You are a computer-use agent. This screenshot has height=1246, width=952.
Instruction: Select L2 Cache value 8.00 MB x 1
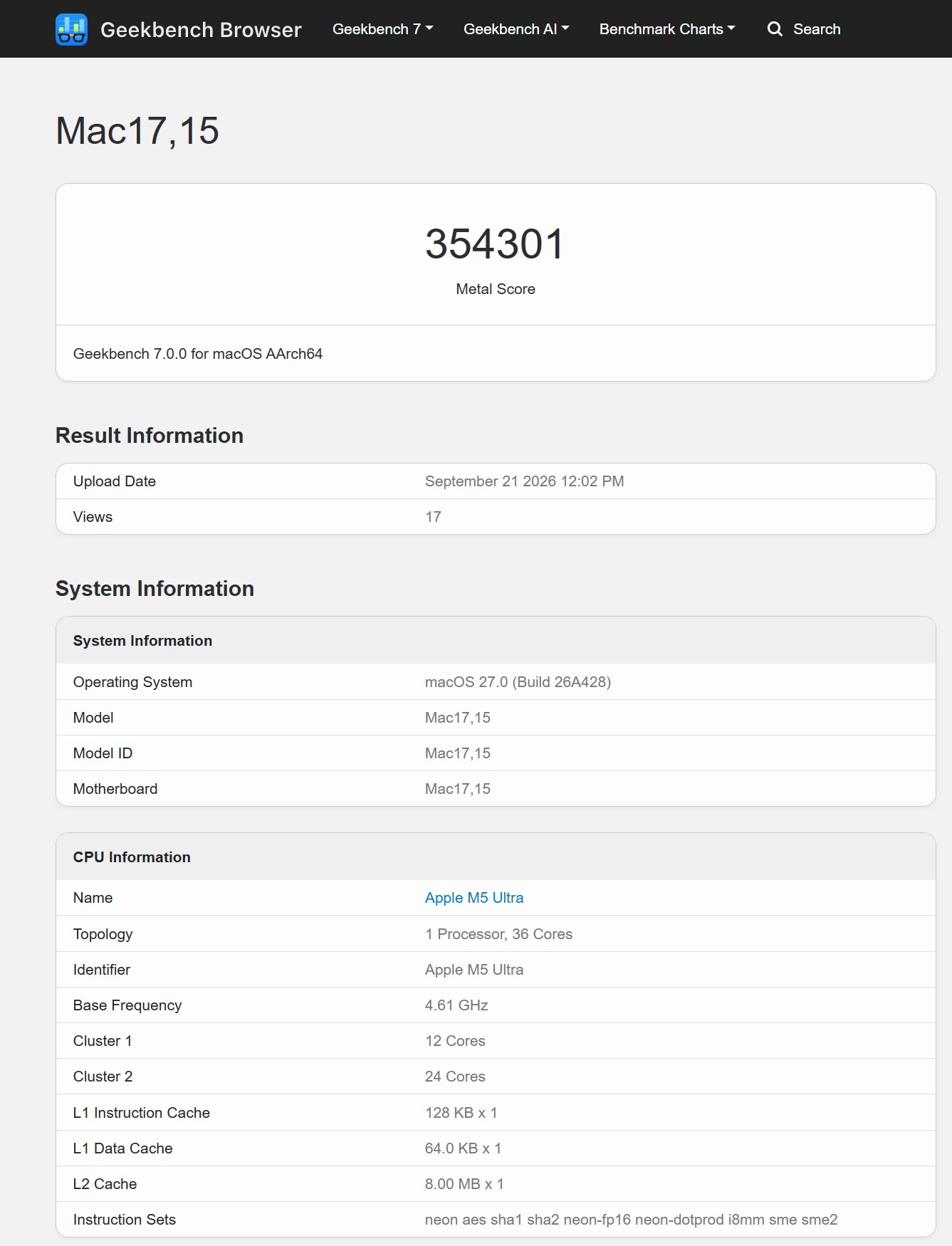pyautogui.click(x=464, y=1184)
